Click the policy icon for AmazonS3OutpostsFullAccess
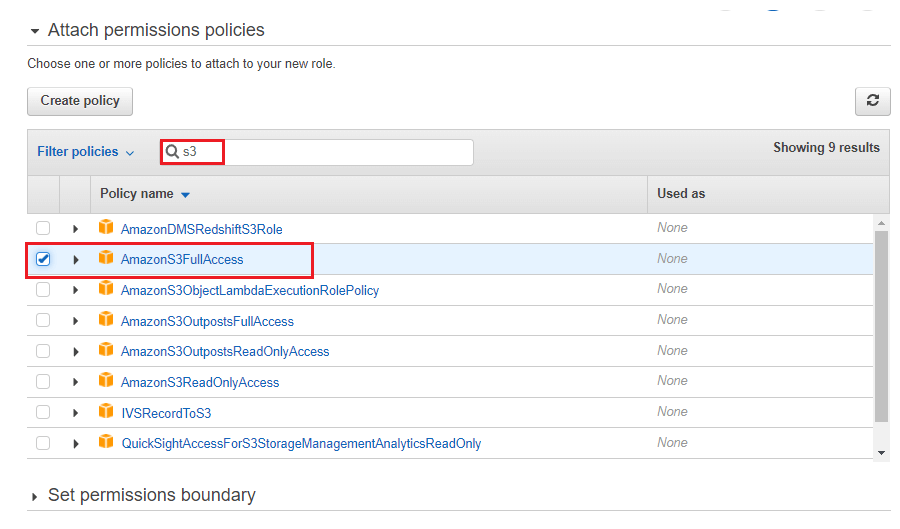Viewport: 900px width, 529px height. (x=106, y=319)
